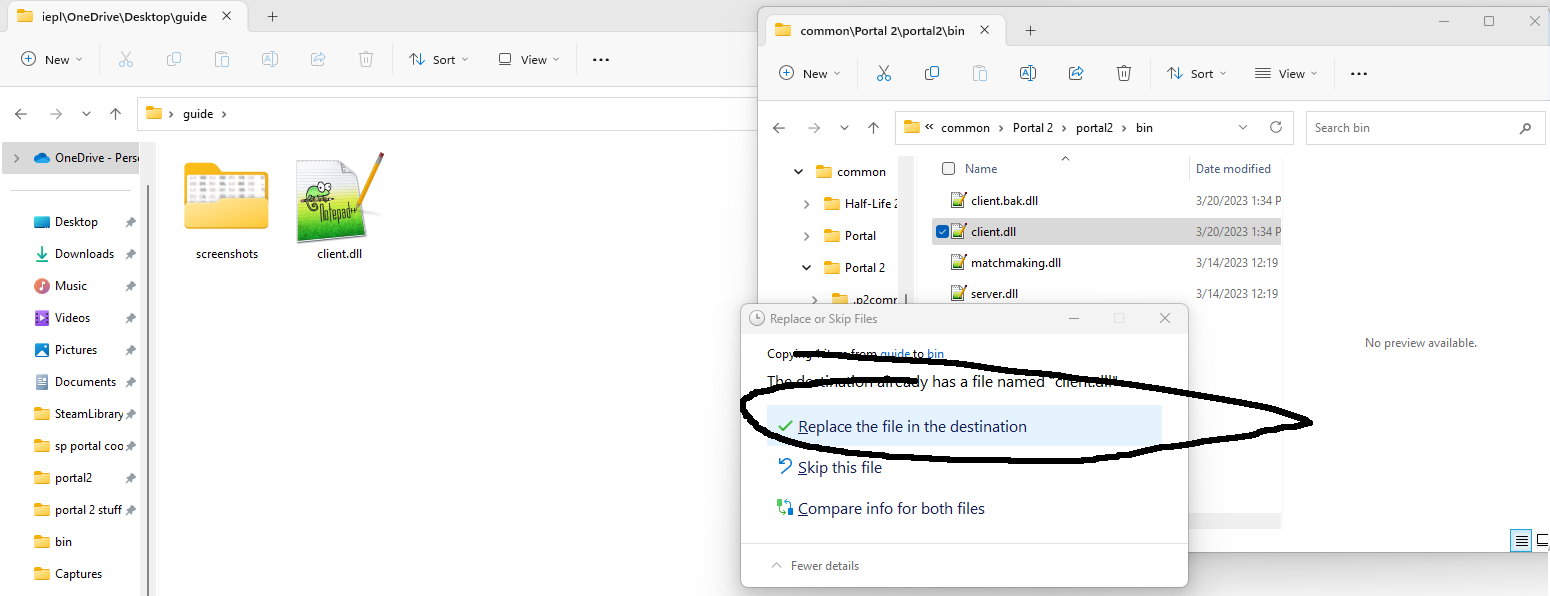Click Forward arrow in guide window
Image resolution: width=1550 pixels, height=596 pixels.
tap(55, 114)
